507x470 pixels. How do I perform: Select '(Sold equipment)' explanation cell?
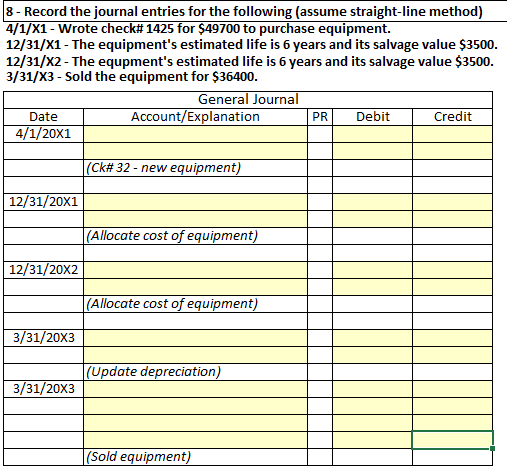click(x=195, y=457)
